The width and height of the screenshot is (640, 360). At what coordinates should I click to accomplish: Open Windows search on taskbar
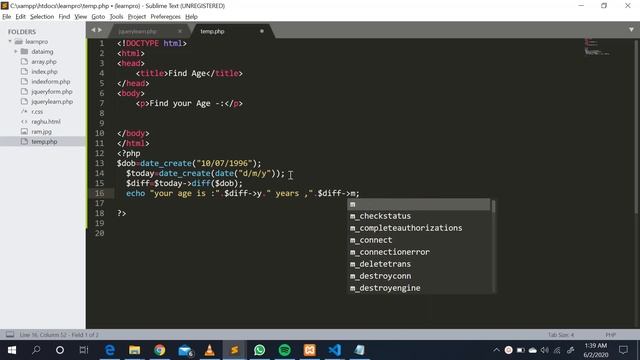point(36,350)
